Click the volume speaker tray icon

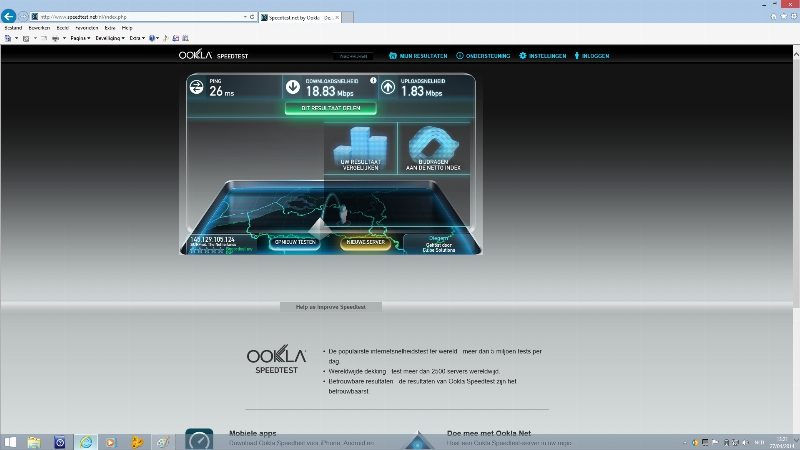click(746, 442)
